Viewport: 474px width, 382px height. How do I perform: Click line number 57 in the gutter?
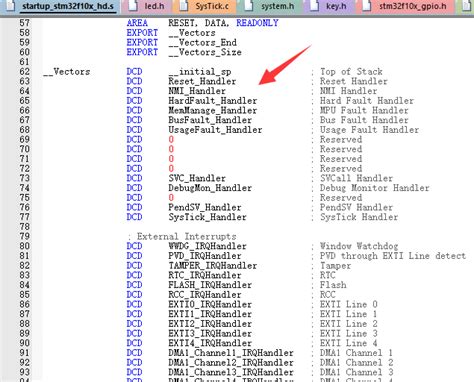25,23
